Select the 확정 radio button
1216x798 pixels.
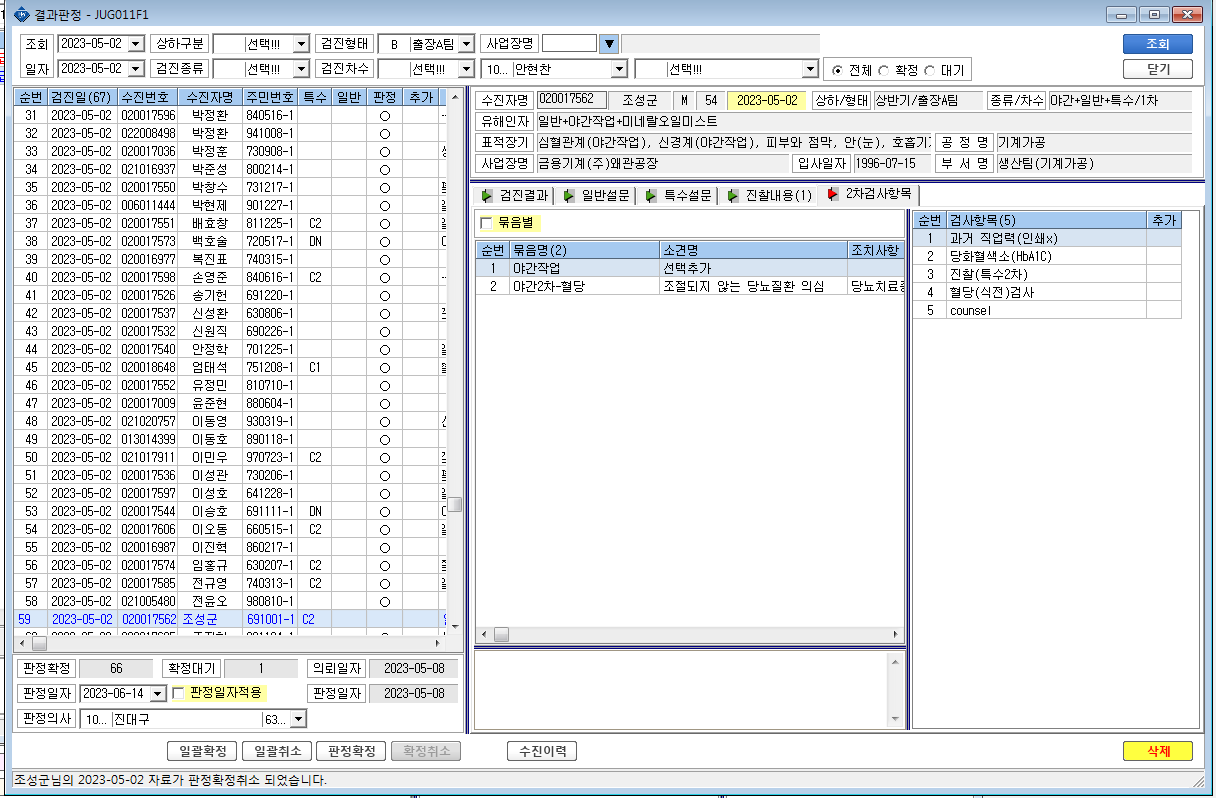884,70
